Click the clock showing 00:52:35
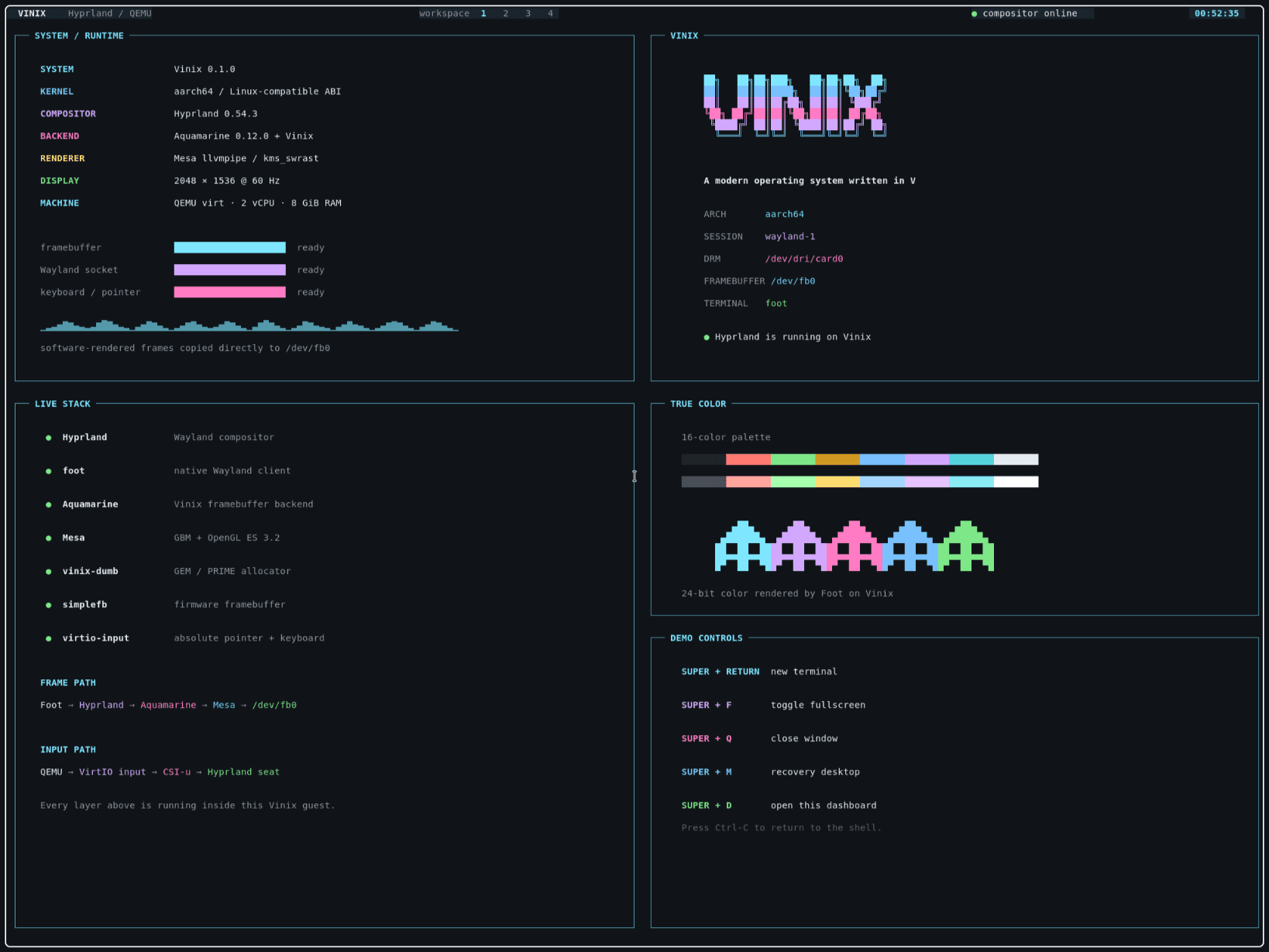The image size is (1269, 952). [x=1216, y=13]
